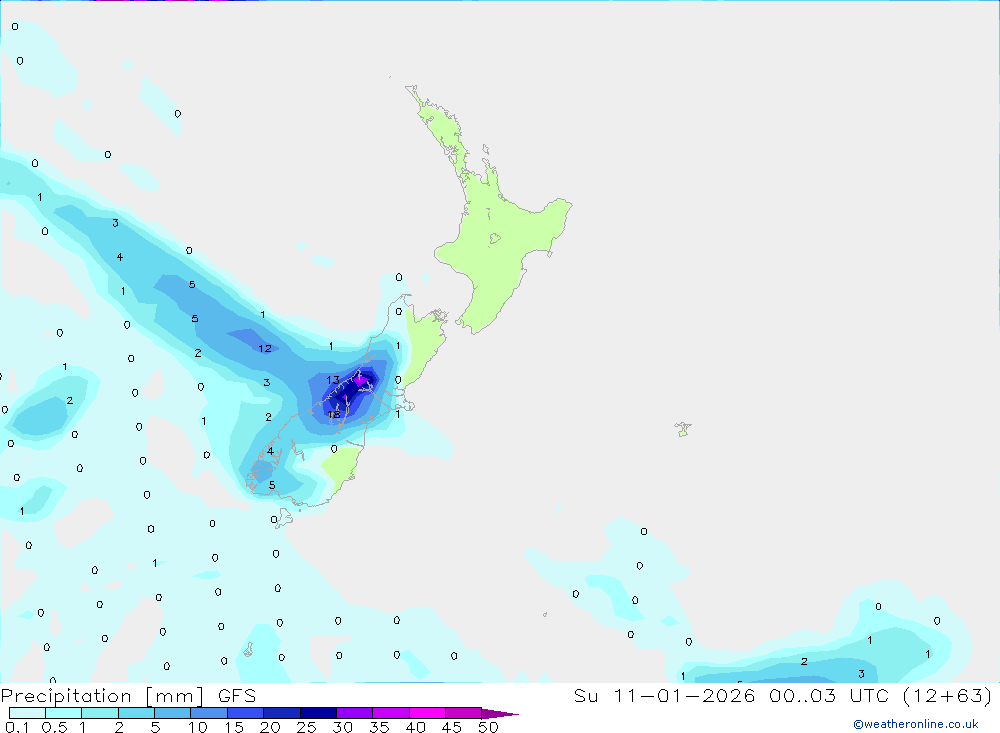Pick the 10–15 mm legend color swatch
Image resolution: width=1000 pixels, height=733 pixels.
(209, 713)
